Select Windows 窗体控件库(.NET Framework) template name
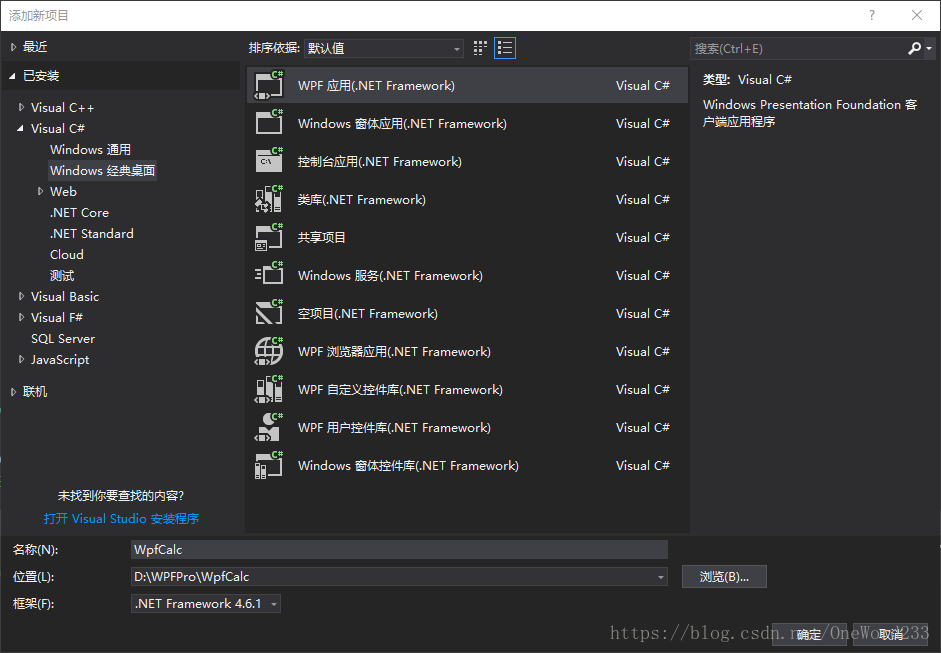 click(x=408, y=465)
